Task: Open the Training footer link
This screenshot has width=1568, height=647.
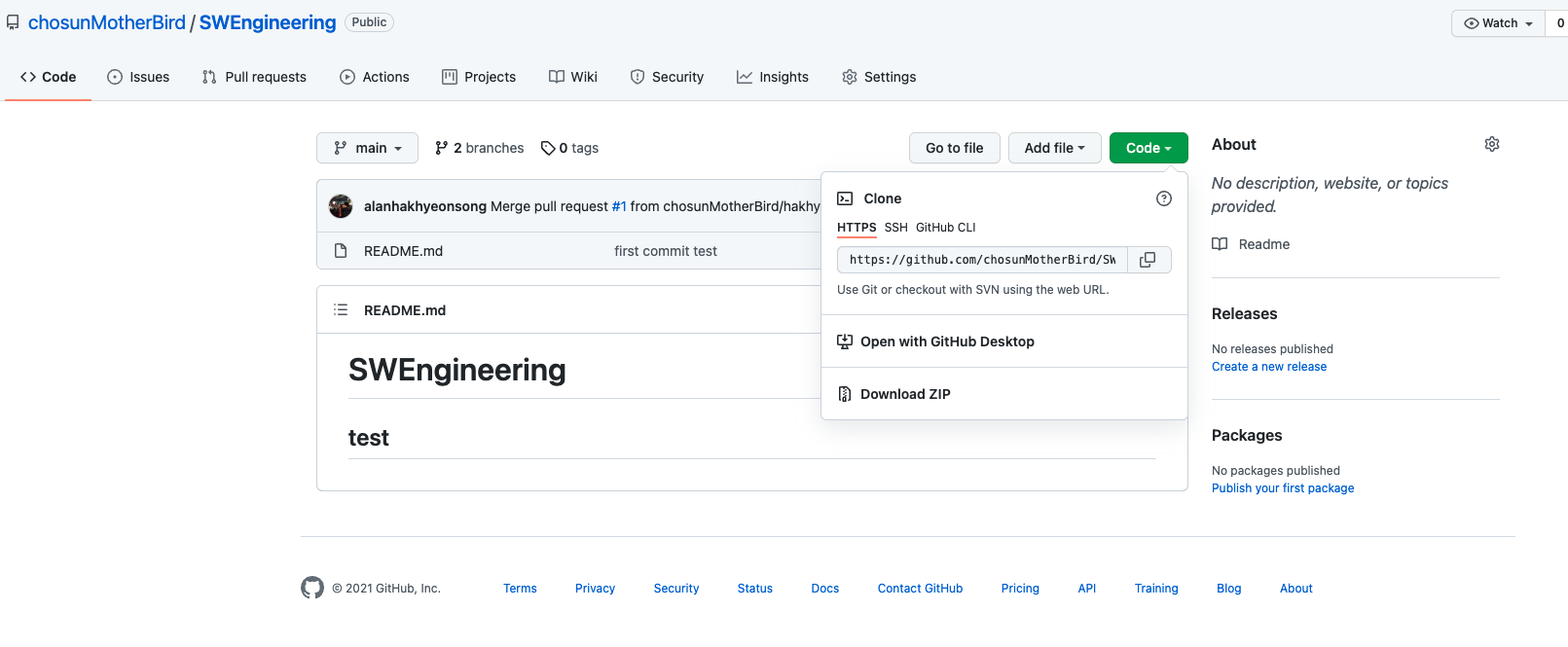Action: (1156, 589)
